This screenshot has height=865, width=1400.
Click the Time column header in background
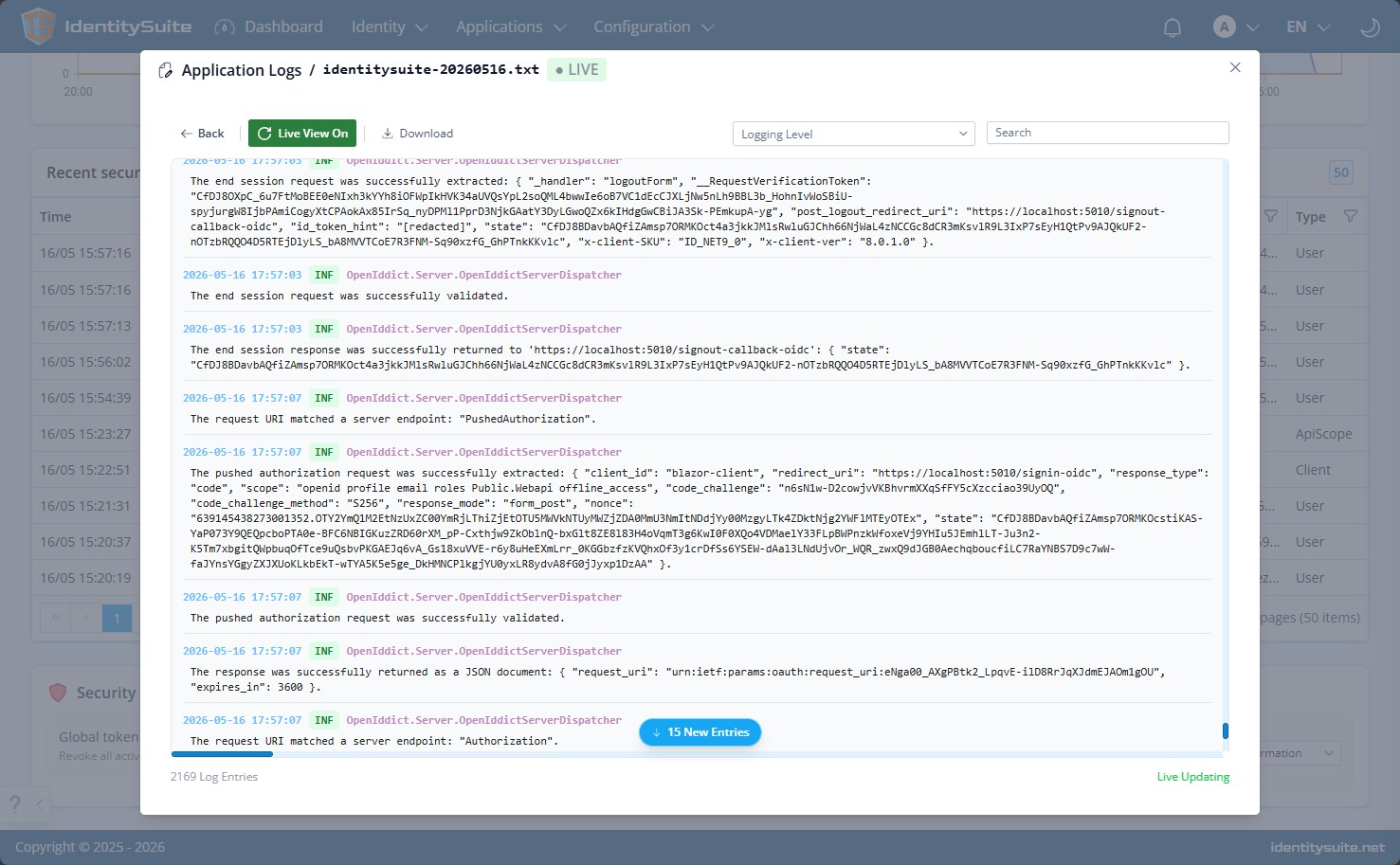pos(56,217)
